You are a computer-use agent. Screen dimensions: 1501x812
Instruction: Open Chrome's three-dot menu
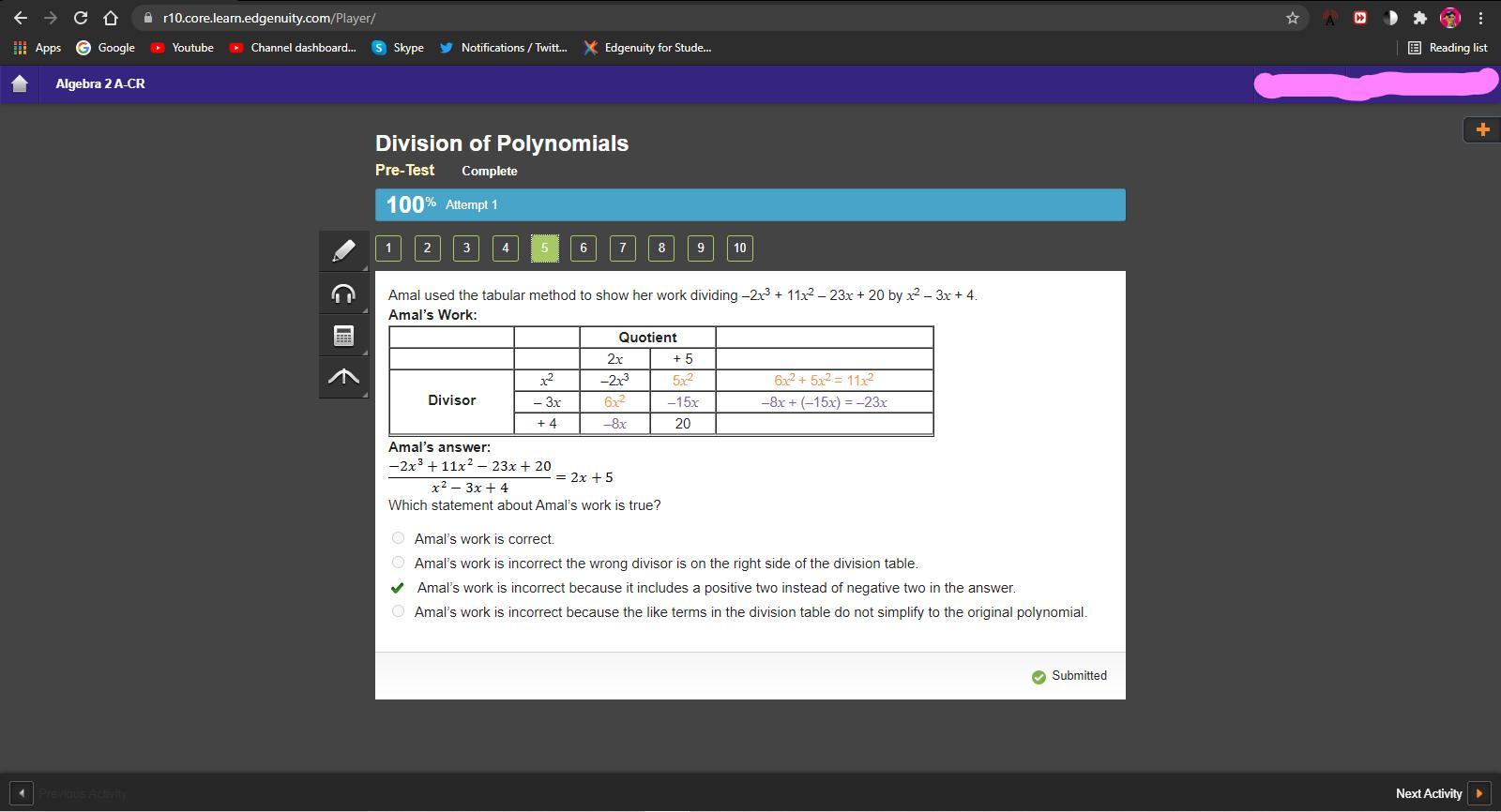pos(1480,18)
